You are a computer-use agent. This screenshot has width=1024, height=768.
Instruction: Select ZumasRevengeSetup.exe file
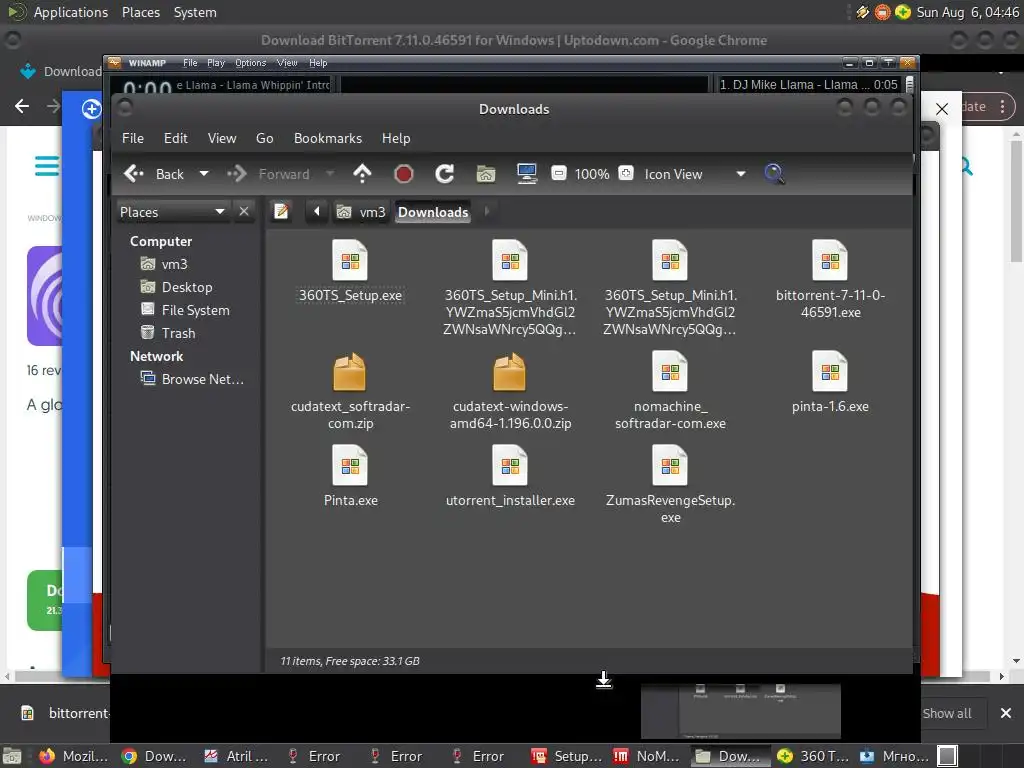(670, 485)
